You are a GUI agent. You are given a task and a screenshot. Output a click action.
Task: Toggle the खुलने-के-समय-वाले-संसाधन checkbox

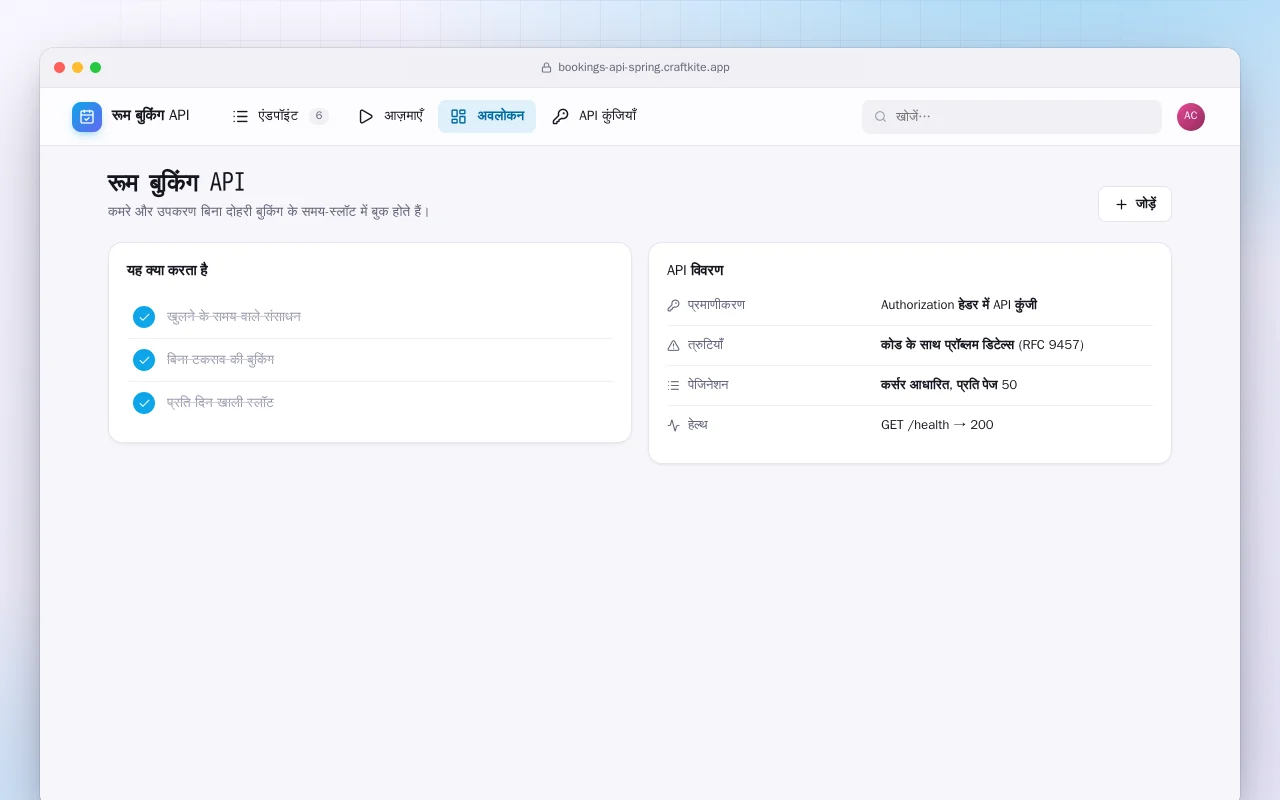(144, 317)
